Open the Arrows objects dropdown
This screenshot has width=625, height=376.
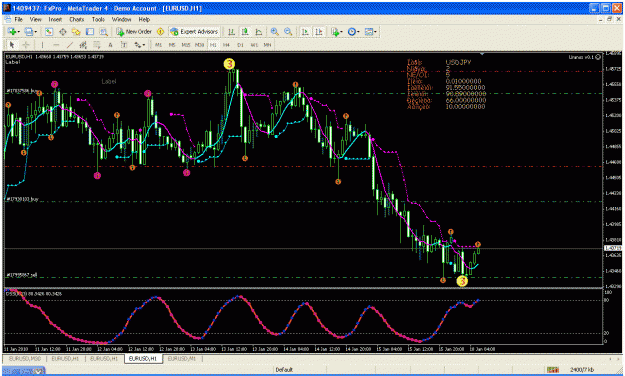click(140, 45)
